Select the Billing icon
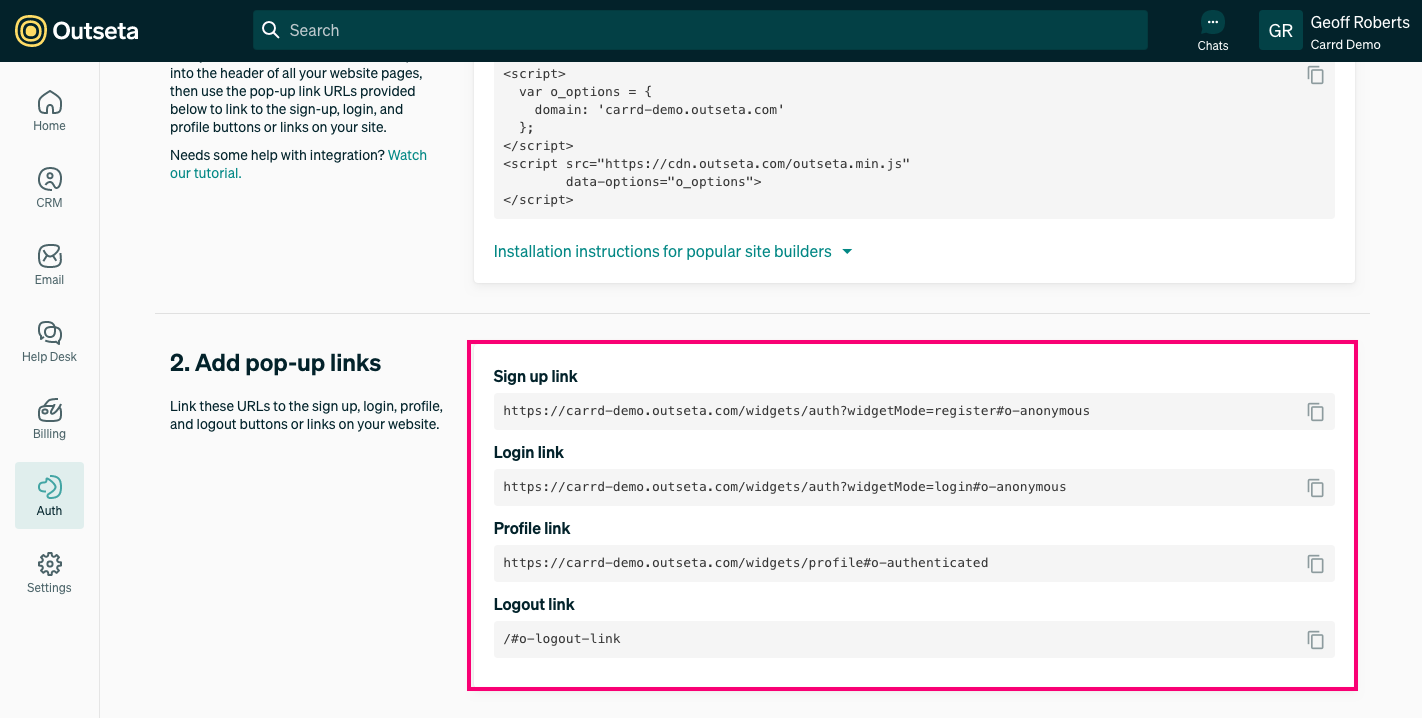 [x=49, y=418]
